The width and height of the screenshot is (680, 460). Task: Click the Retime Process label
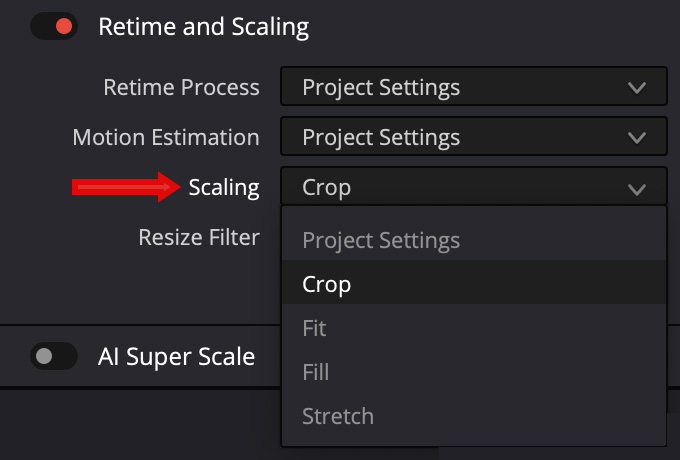(x=181, y=87)
